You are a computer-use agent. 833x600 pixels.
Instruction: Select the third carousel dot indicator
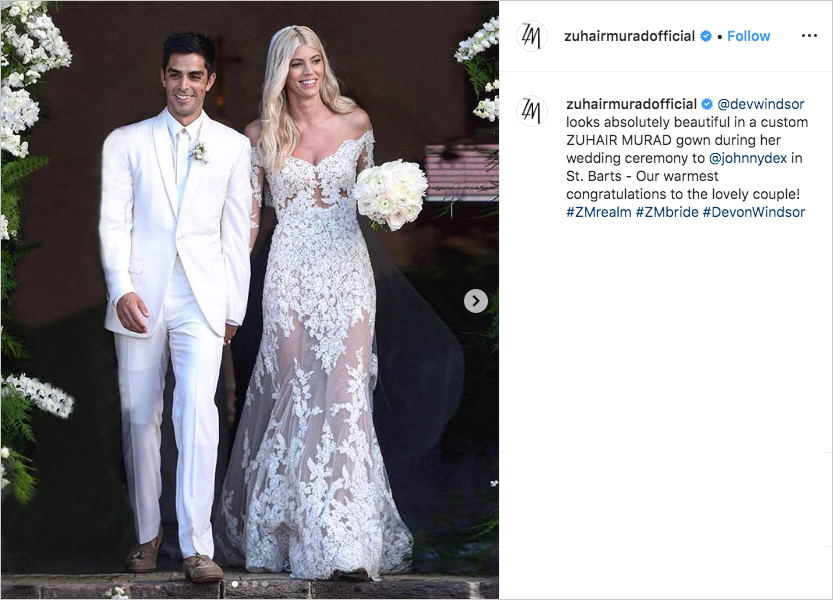(255, 584)
